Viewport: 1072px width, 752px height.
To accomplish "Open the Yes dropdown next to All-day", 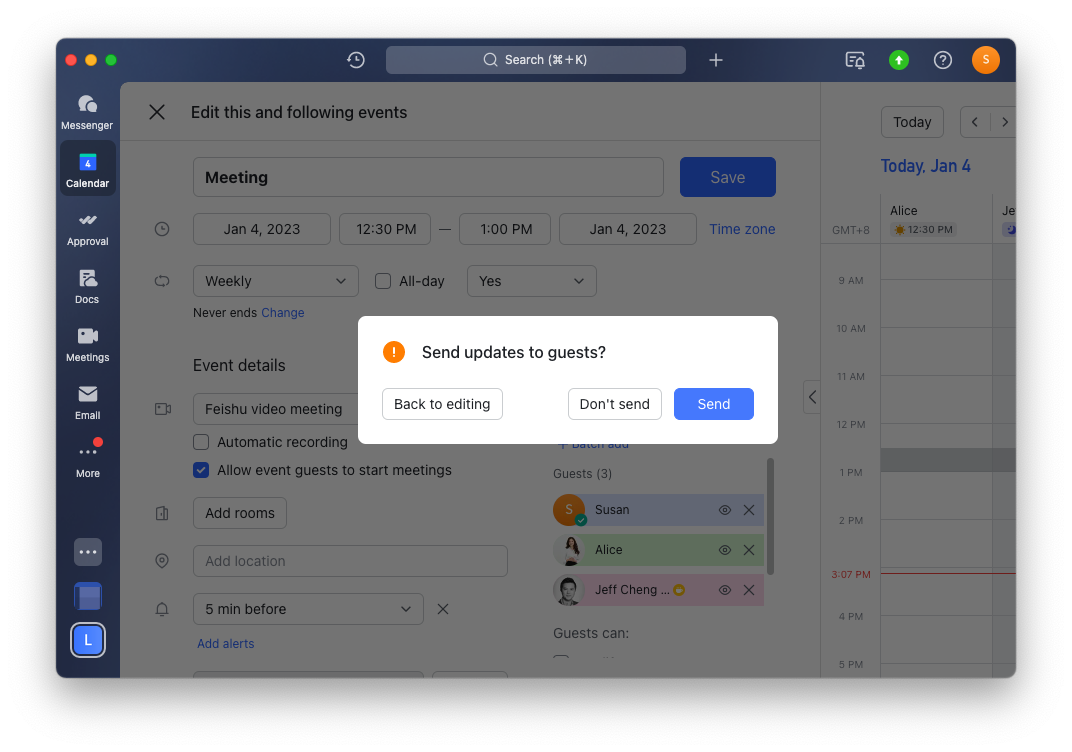I will (531, 281).
